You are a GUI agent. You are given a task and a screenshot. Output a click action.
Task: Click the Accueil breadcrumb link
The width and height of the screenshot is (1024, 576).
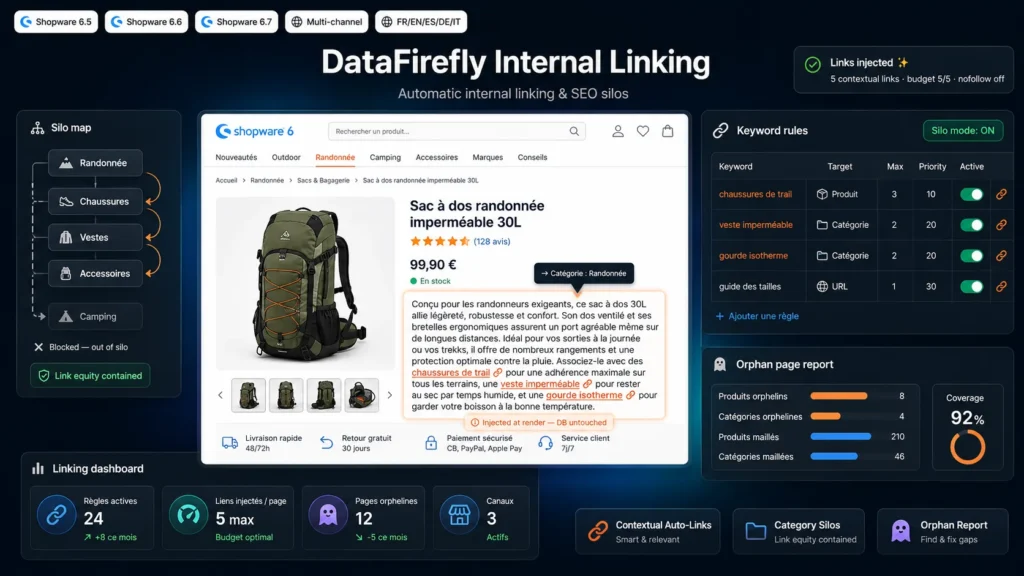227,180
